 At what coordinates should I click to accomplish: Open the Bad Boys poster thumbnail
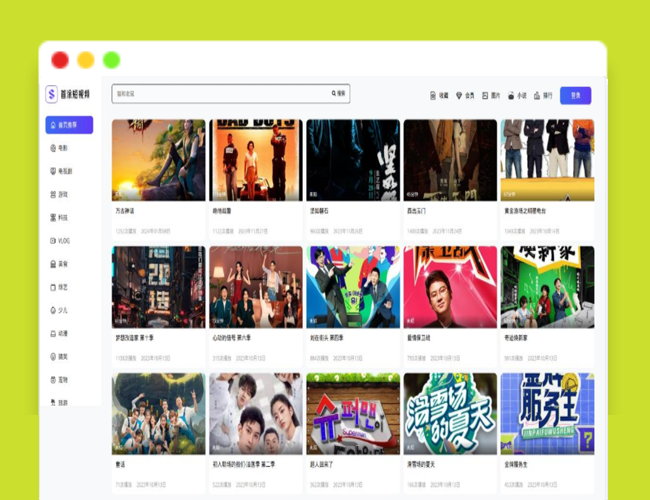click(256, 160)
